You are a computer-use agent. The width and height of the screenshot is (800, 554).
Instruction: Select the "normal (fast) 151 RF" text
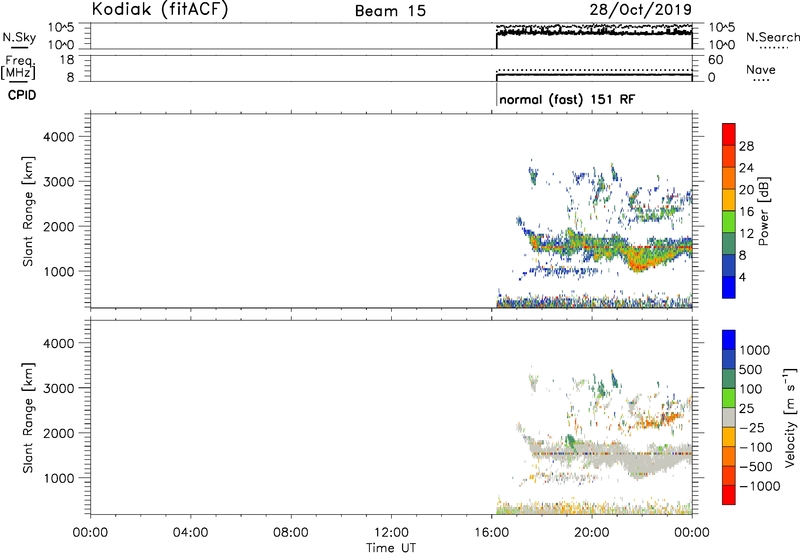(567, 99)
